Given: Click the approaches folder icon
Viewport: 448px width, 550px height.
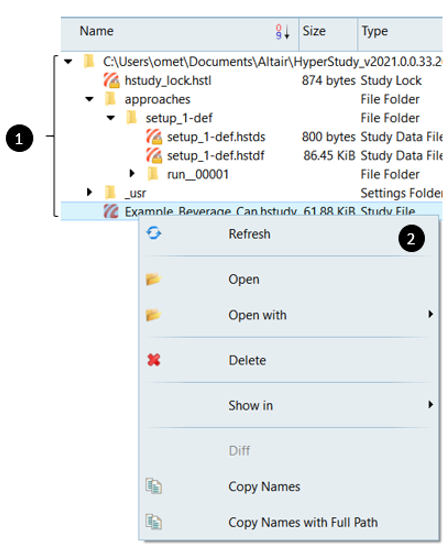Looking at the screenshot, I should 110,99.
